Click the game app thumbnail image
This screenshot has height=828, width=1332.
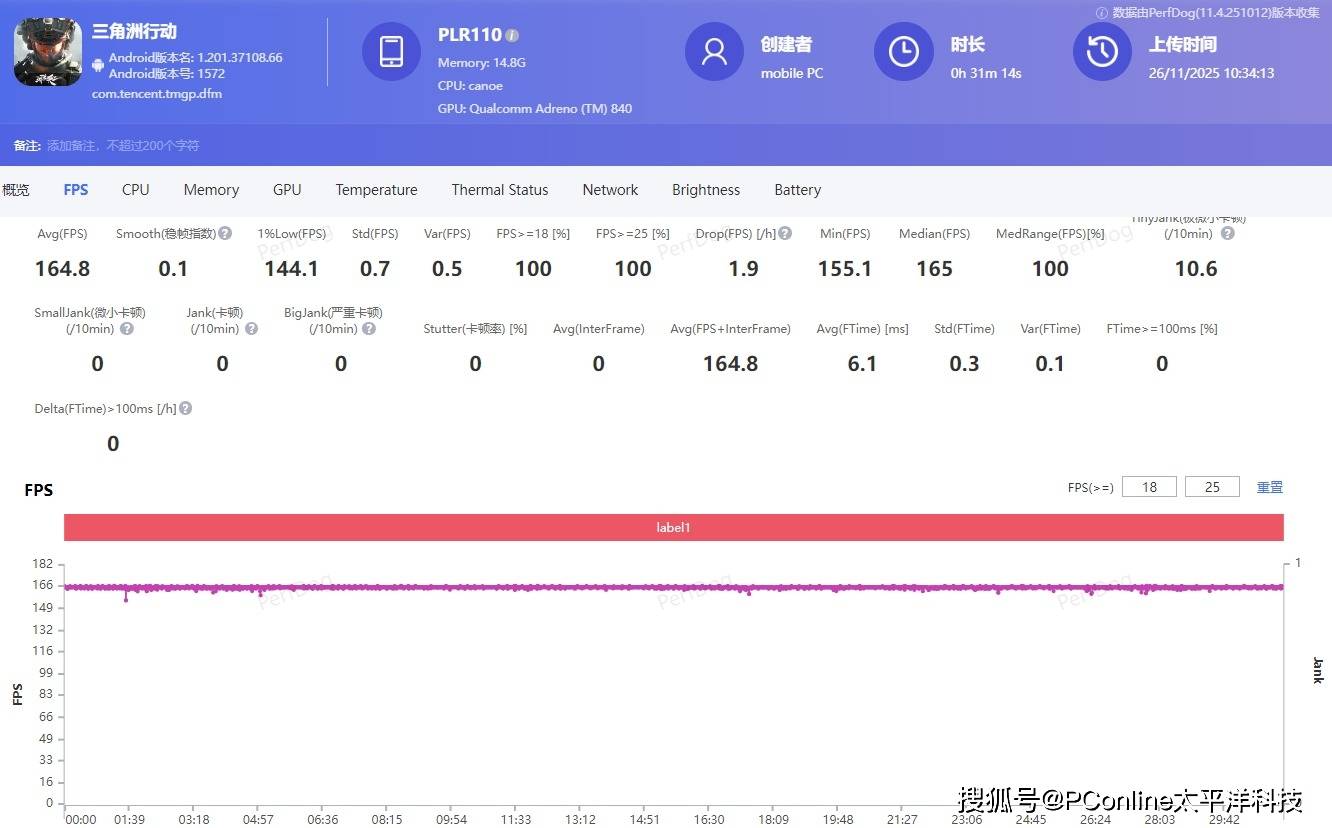48,52
